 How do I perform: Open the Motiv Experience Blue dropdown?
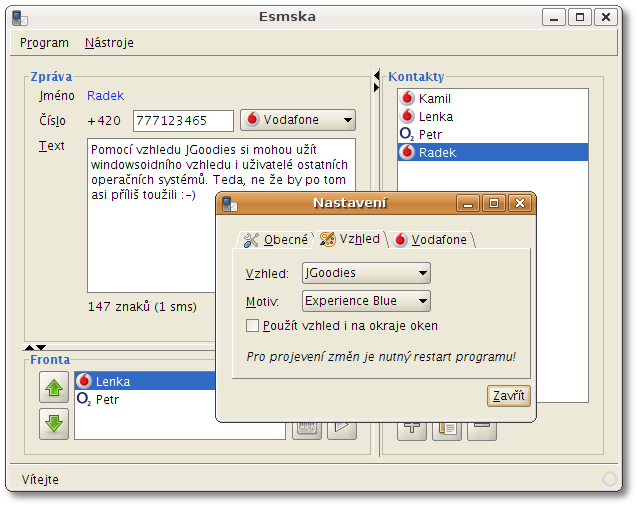click(366, 301)
